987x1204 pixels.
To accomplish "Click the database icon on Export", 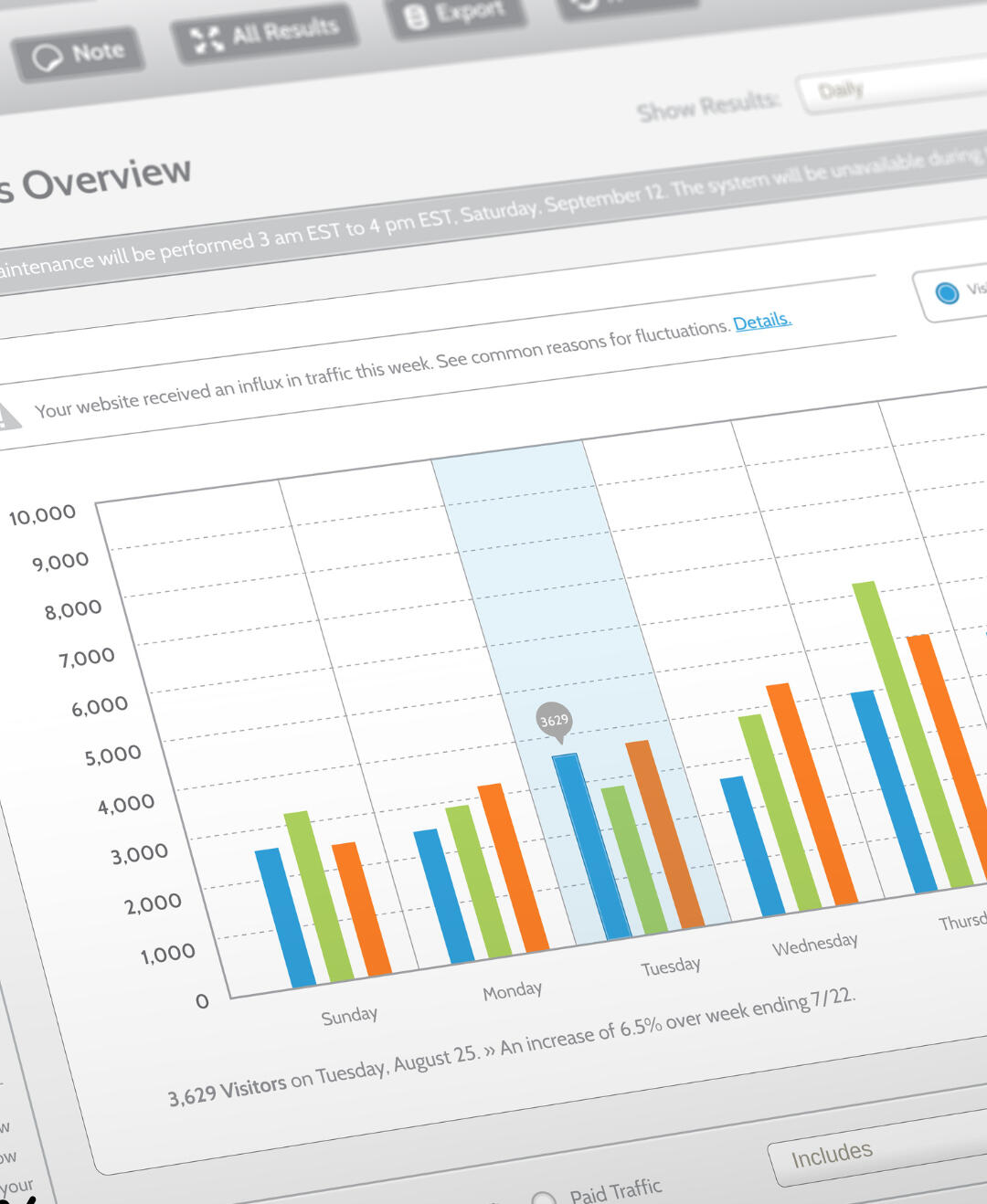I will click(416, 17).
